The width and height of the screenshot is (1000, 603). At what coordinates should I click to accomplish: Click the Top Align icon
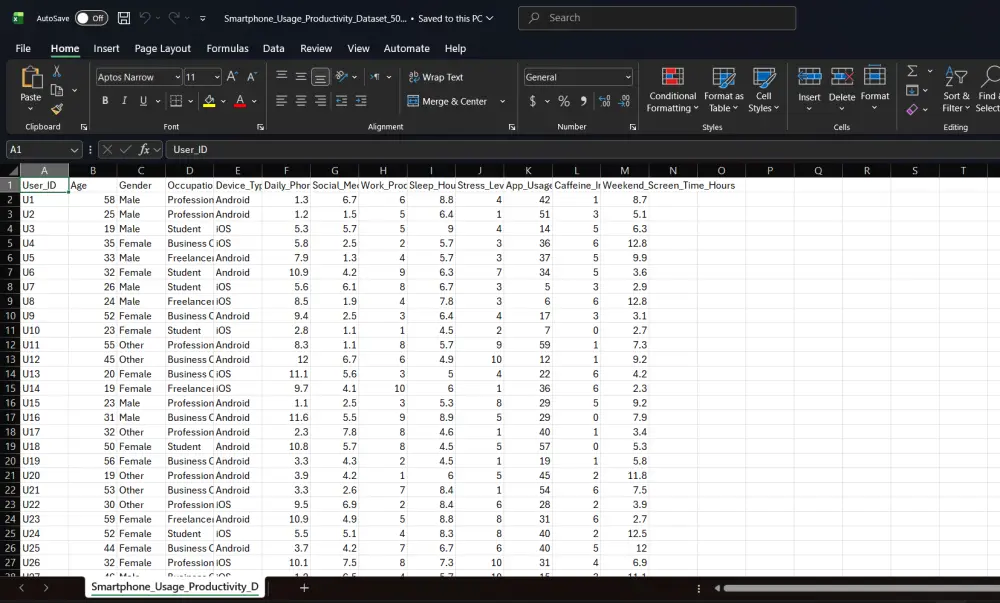281,76
